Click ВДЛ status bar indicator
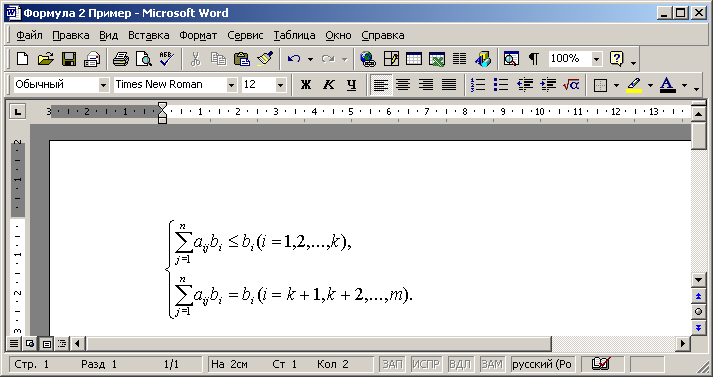The image size is (713, 377). [459, 364]
